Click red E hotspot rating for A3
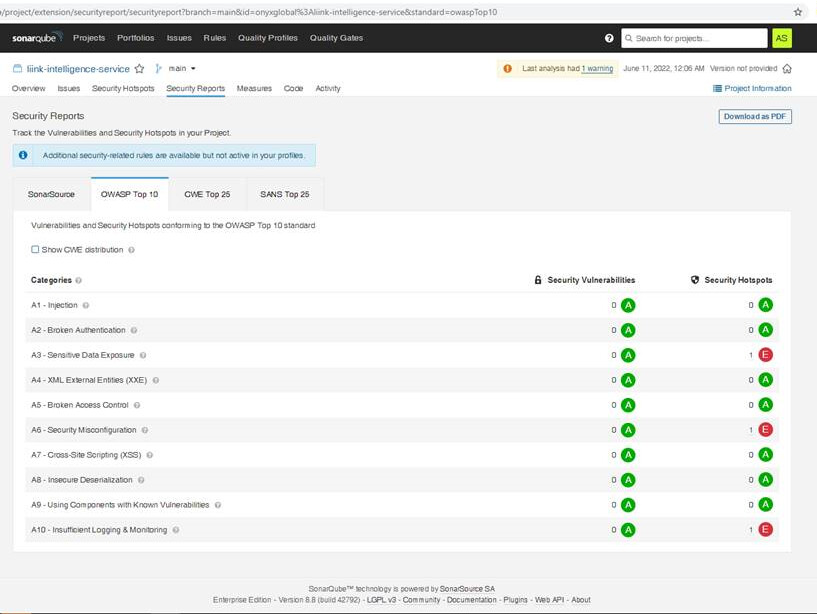The width and height of the screenshot is (817, 614). click(x=765, y=355)
